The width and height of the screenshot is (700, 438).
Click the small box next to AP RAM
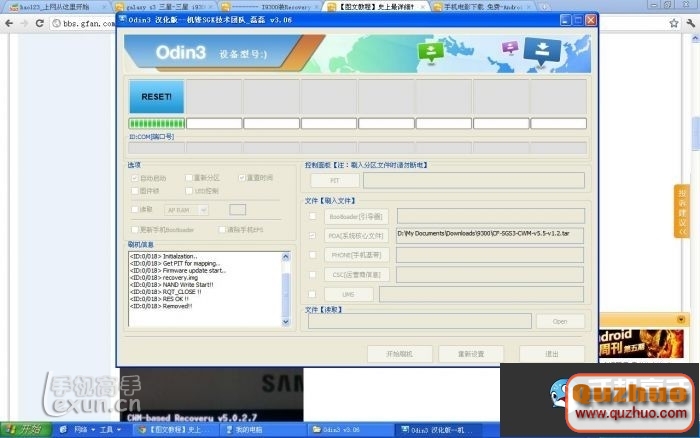tap(238, 209)
